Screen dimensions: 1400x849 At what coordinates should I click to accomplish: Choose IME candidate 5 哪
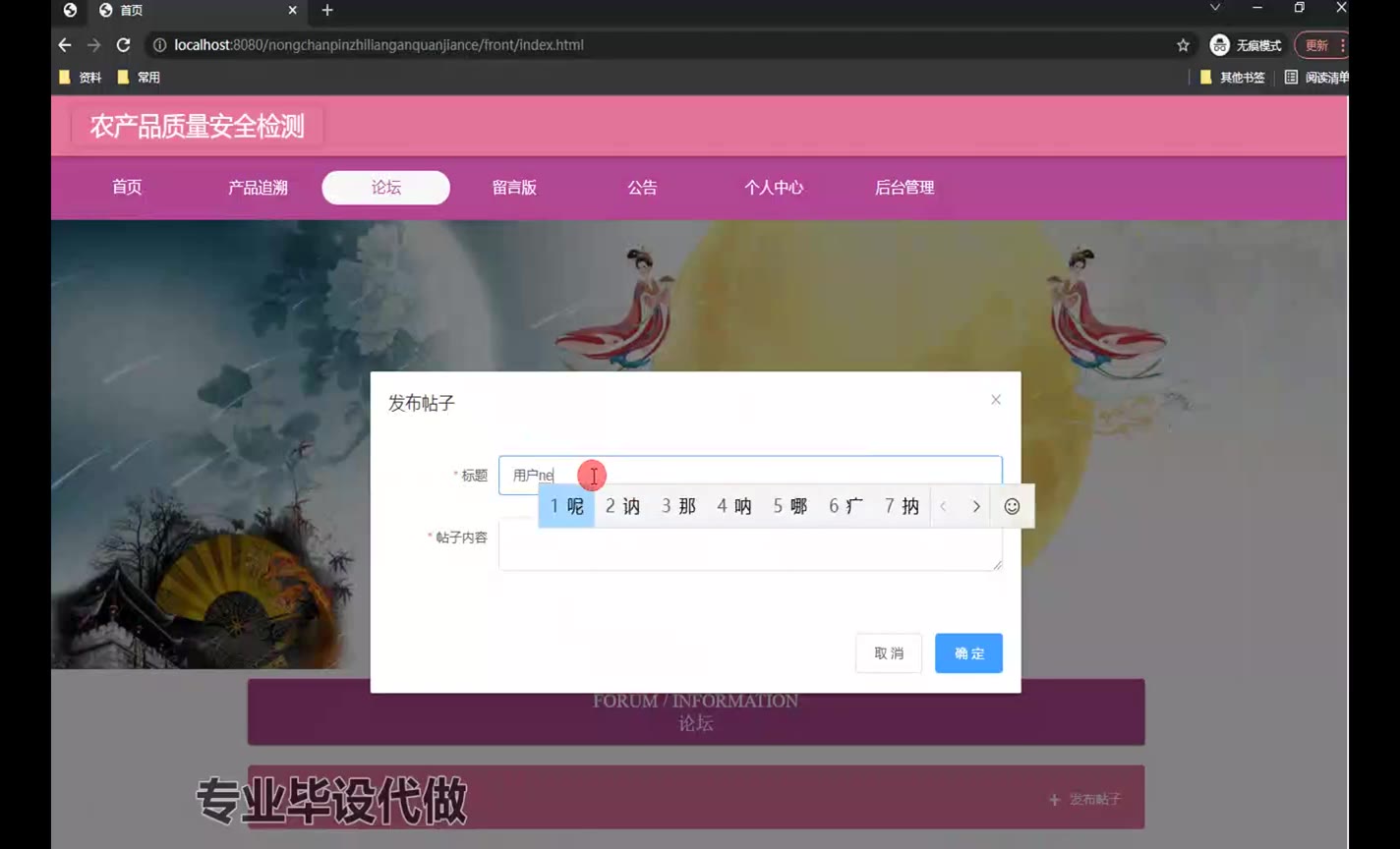pos(790,506)
